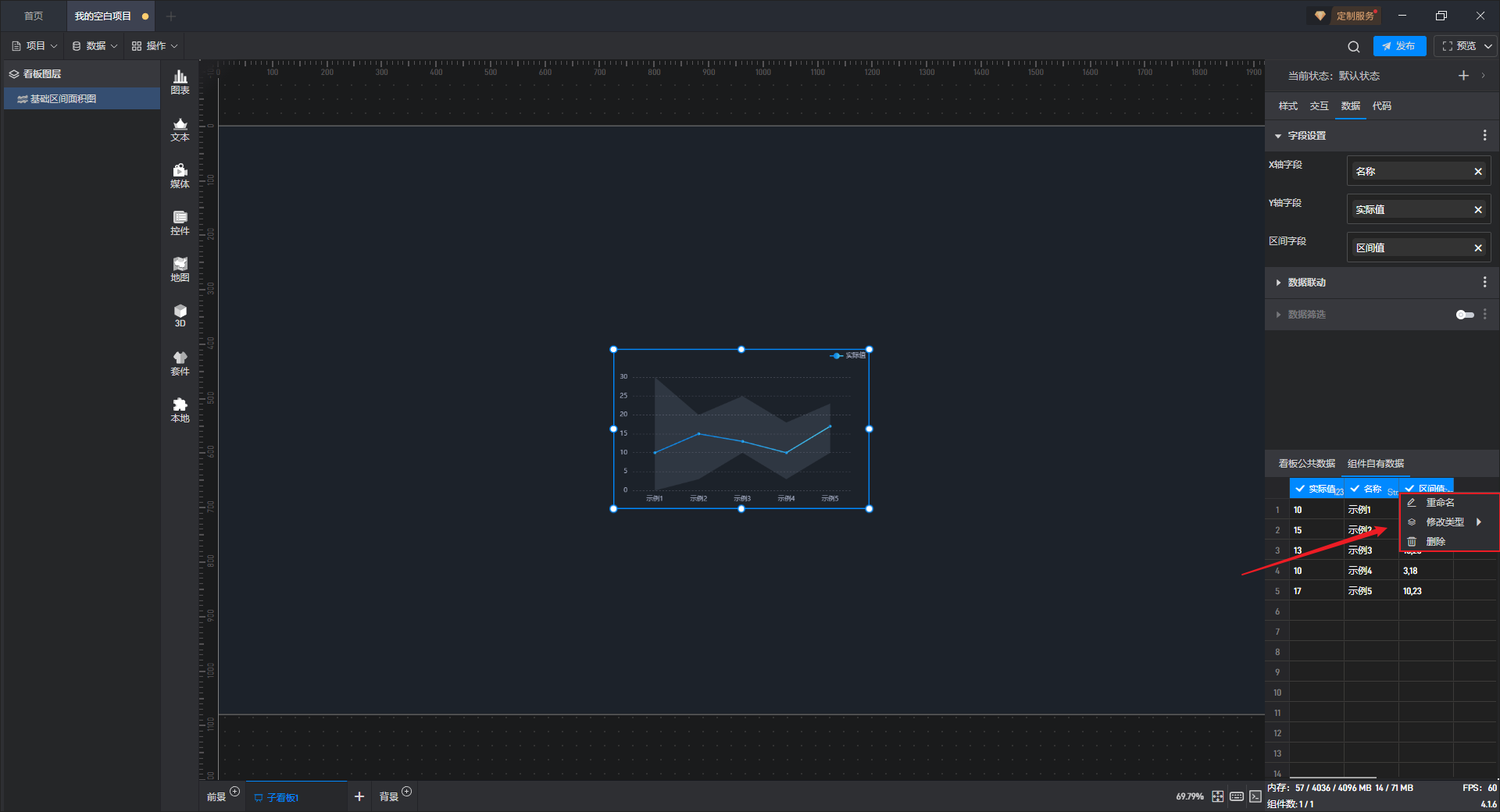The image size is (1500, 812).
Task: Remove 实际值 from Y轴字段
Action: pyautogui.click(x=1478, y=210)
